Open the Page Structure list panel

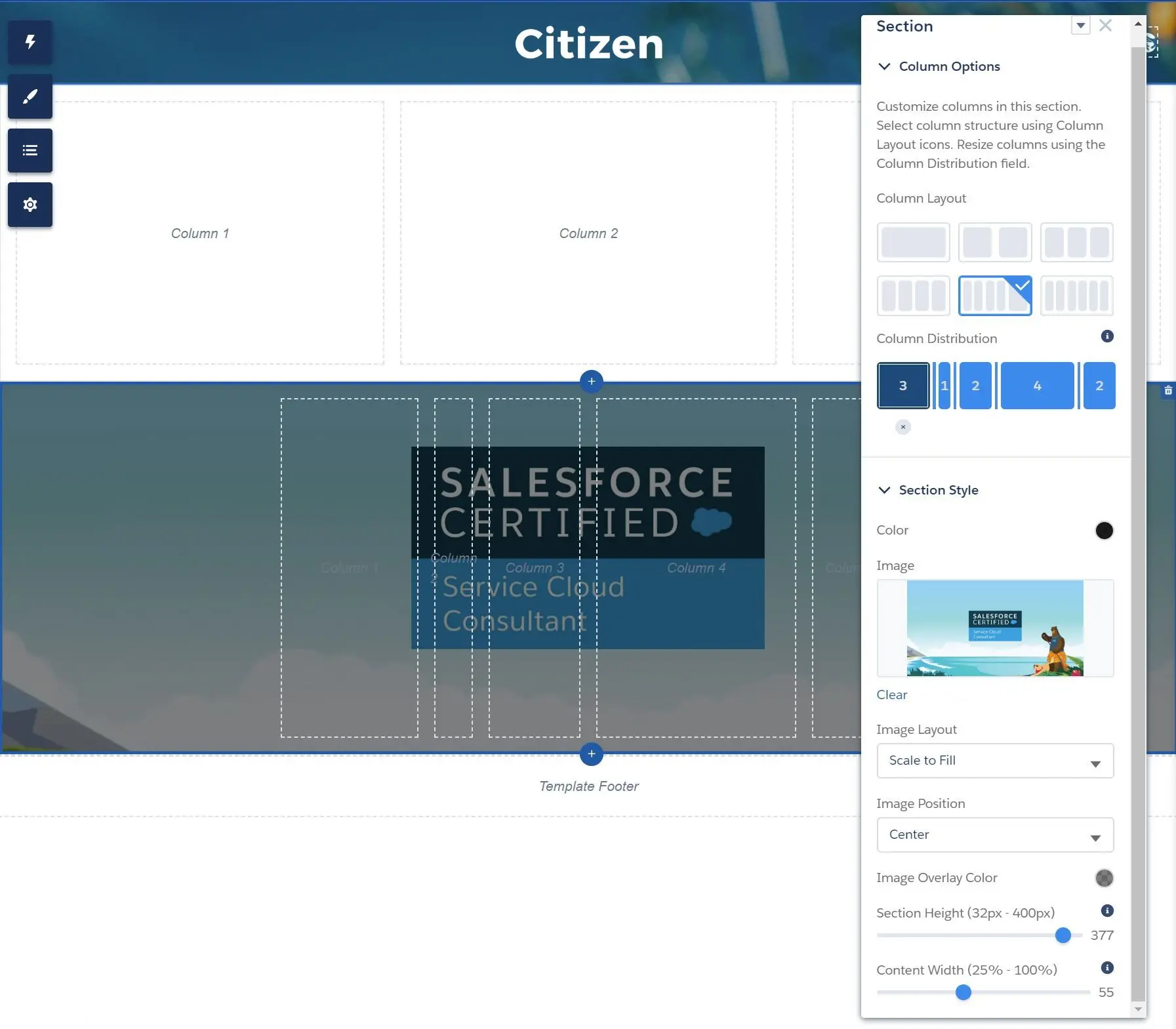(x=30, y=151)
